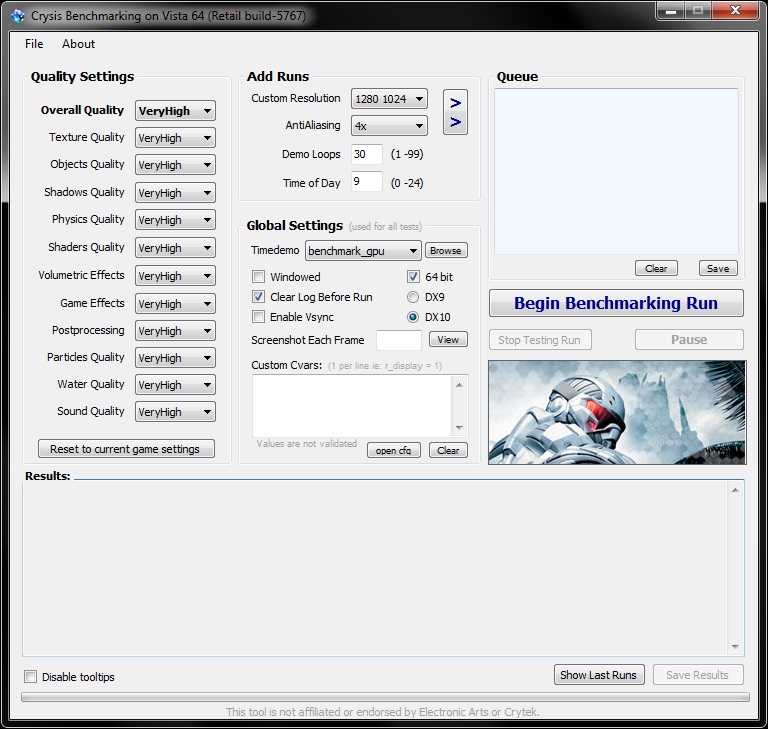Image resolution: width=768 pixels, height=729 pixels.
Task: Select the DX10 radio button
Action: (x=413, y=317)
